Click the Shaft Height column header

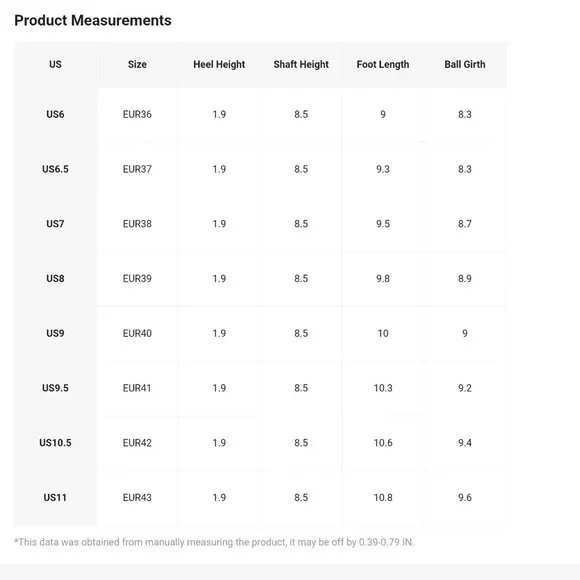[x=301, y=64]
